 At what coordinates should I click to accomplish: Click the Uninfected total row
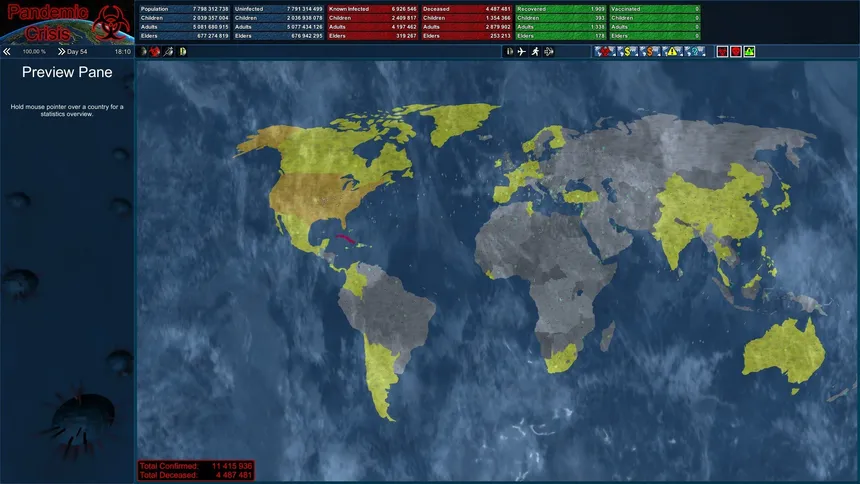[279, 9]
